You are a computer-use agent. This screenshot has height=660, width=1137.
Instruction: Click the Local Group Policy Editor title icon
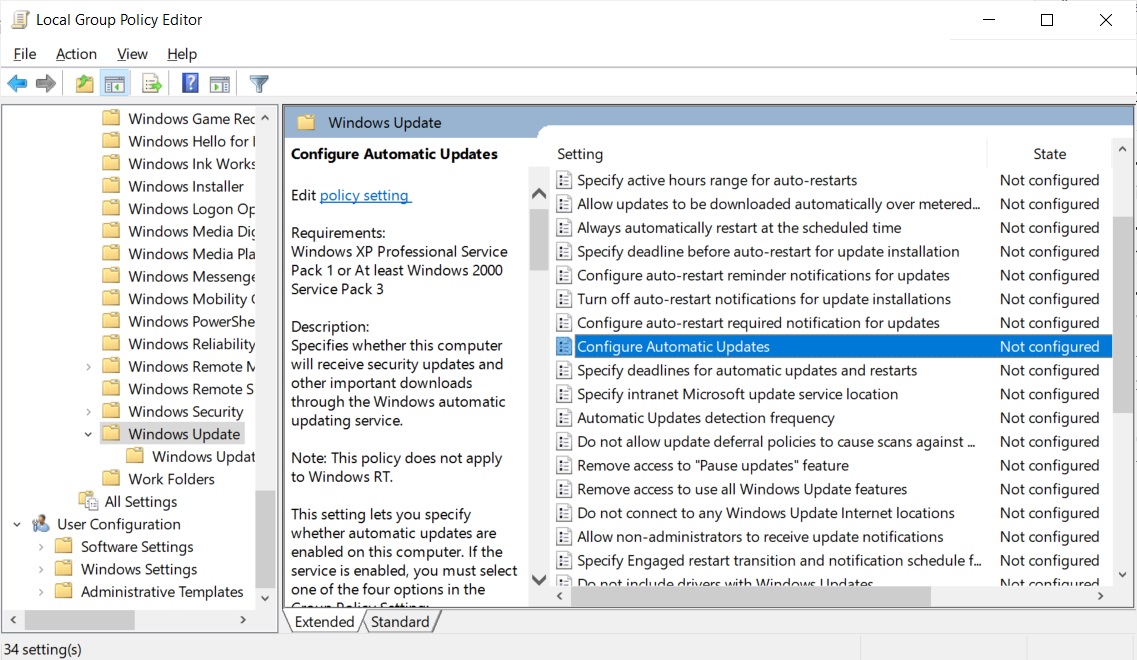pos(20,20)
